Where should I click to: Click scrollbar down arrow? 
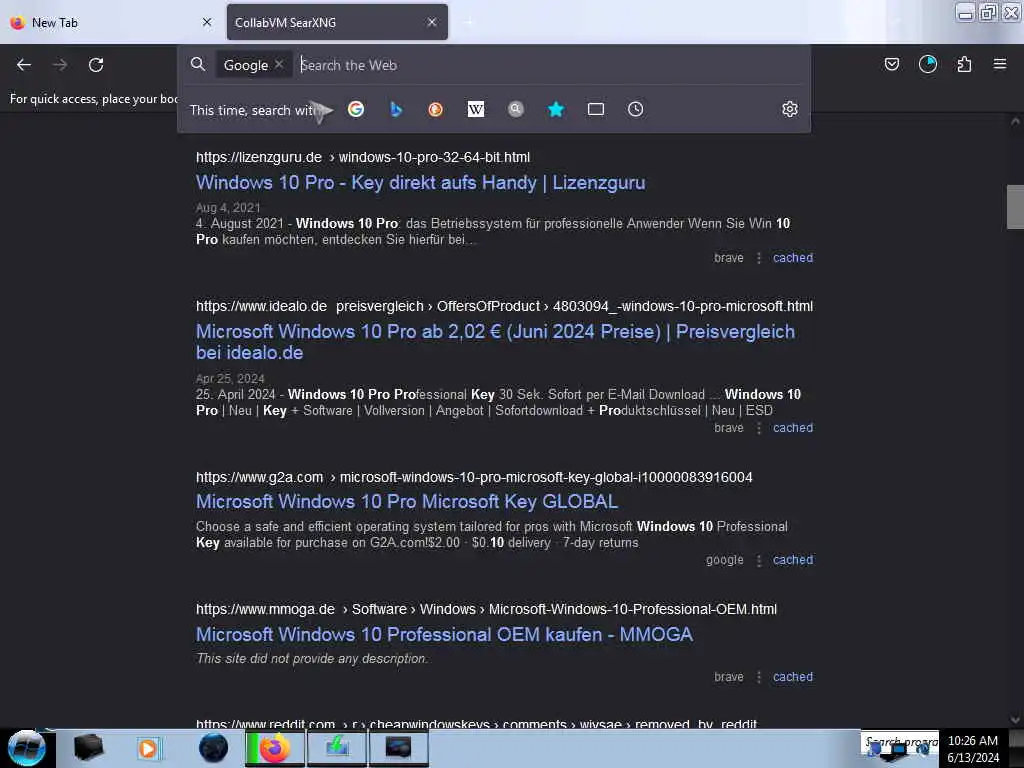[1015, 720]
